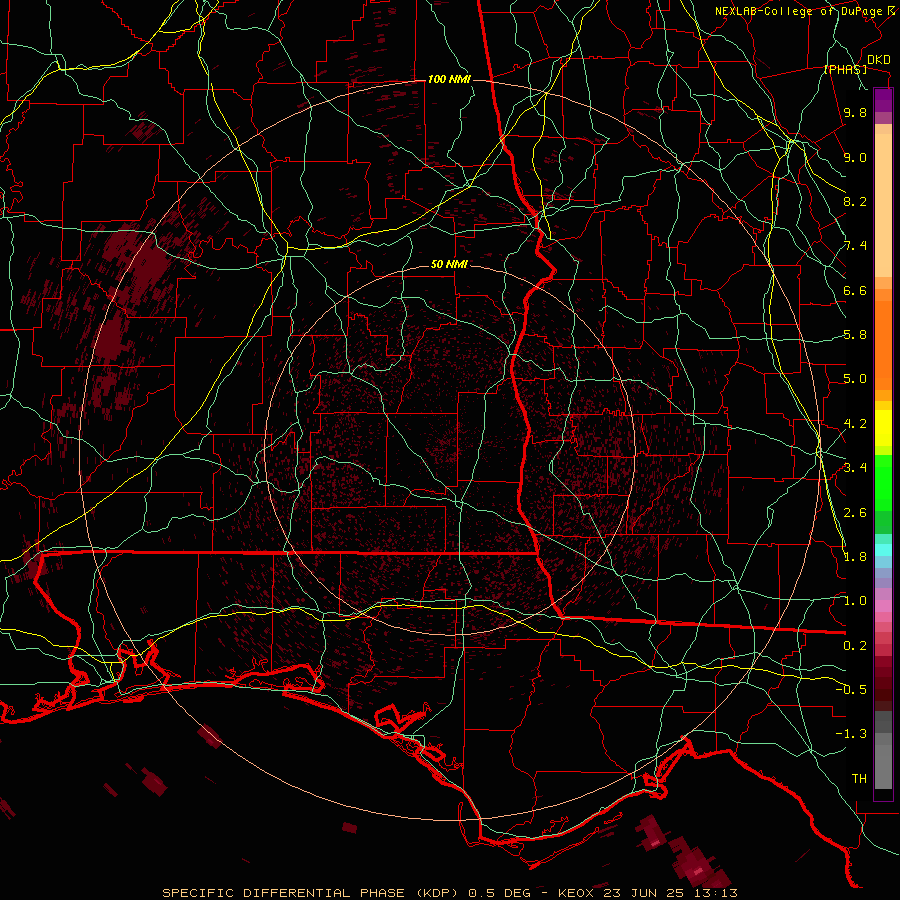Screen dimensions: 900x900
Task: Click the 2.6 scale value
Action: 855,512
